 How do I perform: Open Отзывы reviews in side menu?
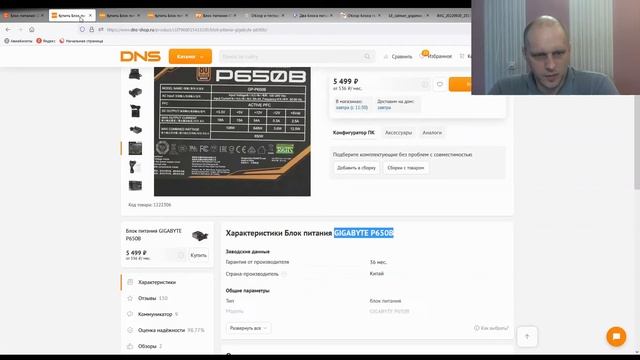point(147,298)
